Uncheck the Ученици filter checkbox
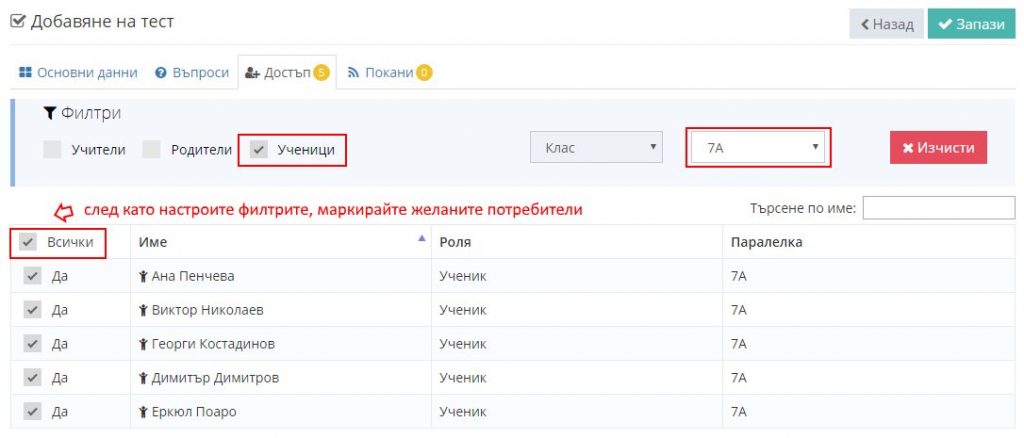 point(259,150)
